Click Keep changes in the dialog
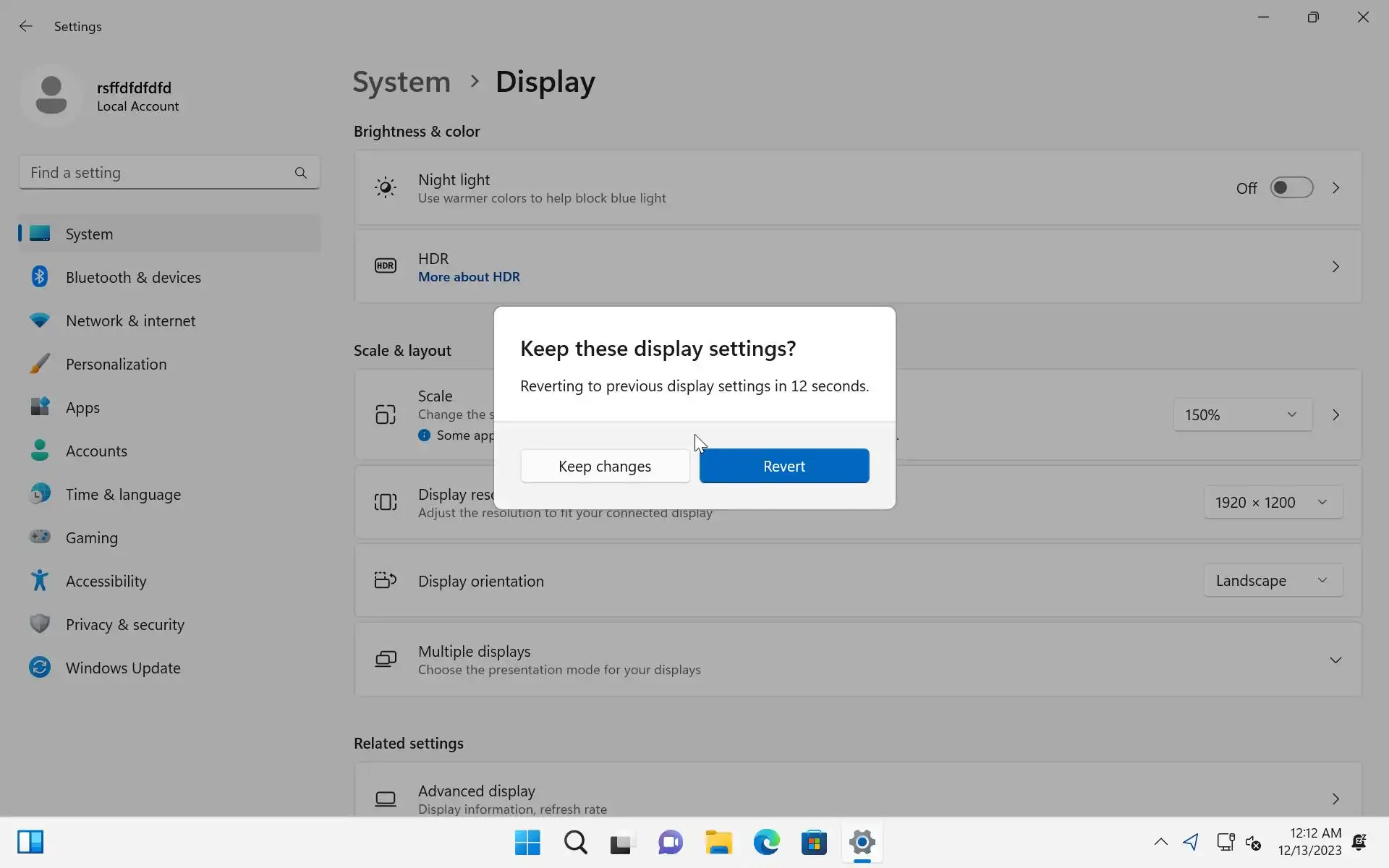Viewport: 1389px width, 868px height. pos(605,466)
